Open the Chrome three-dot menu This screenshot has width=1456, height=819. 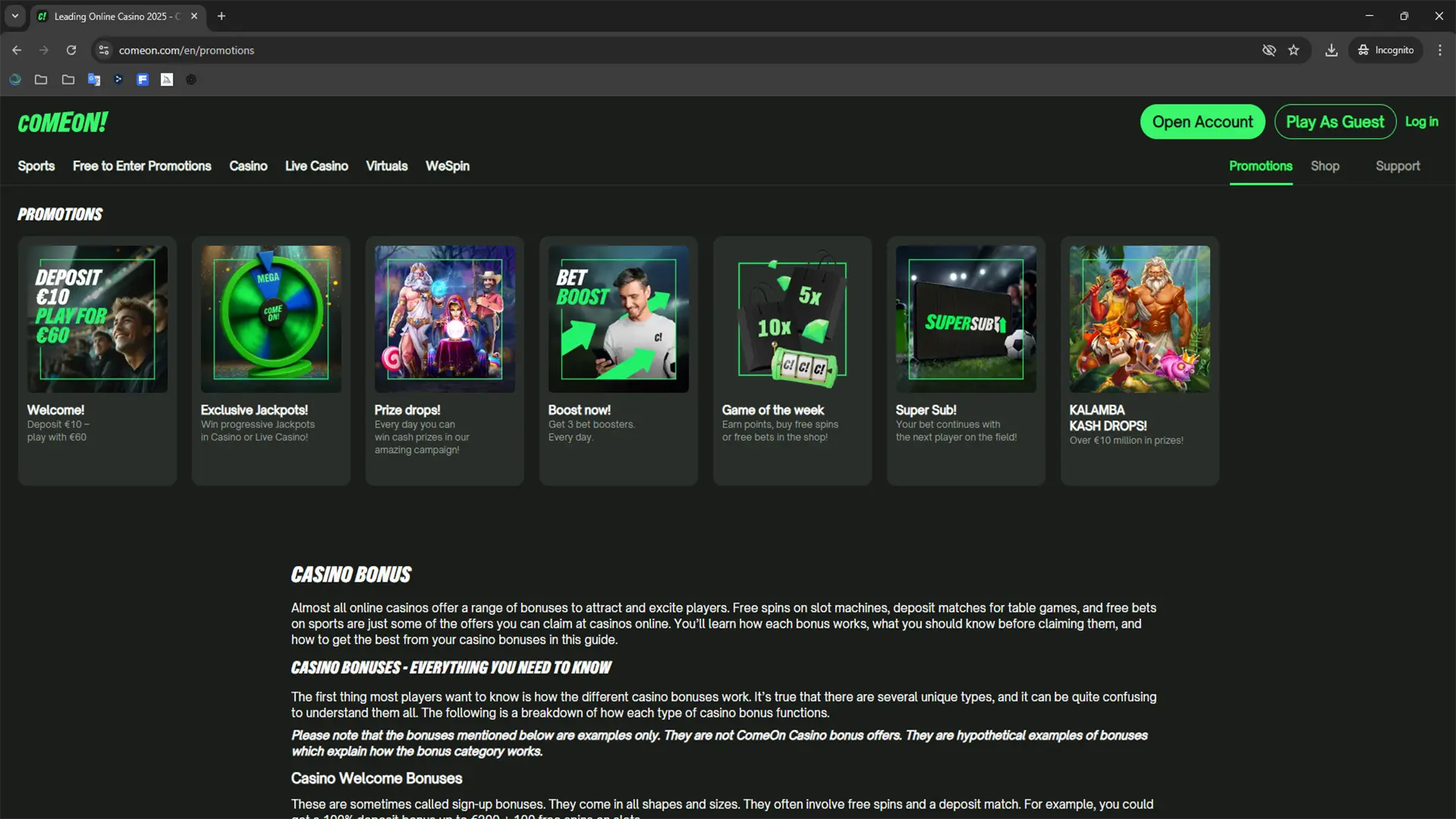[x=1439, y=50]
